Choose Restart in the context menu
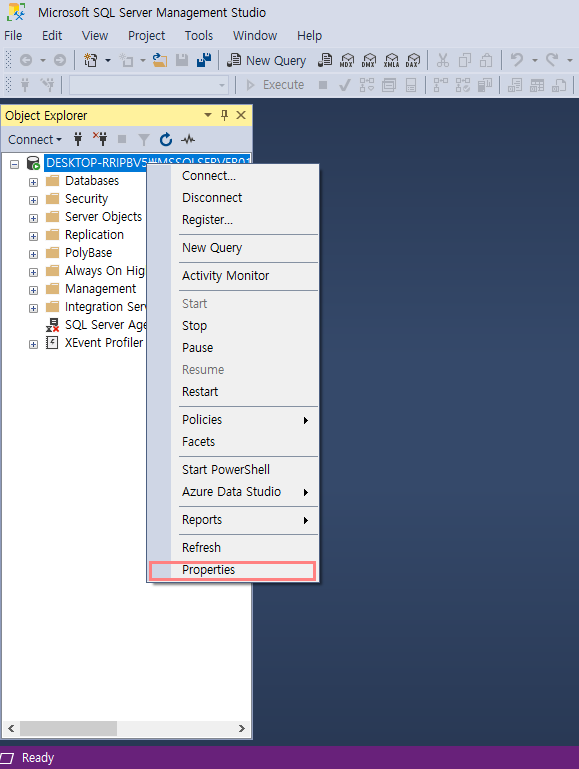The height and width of the screenshot is (769, 579). click(232, 392)
